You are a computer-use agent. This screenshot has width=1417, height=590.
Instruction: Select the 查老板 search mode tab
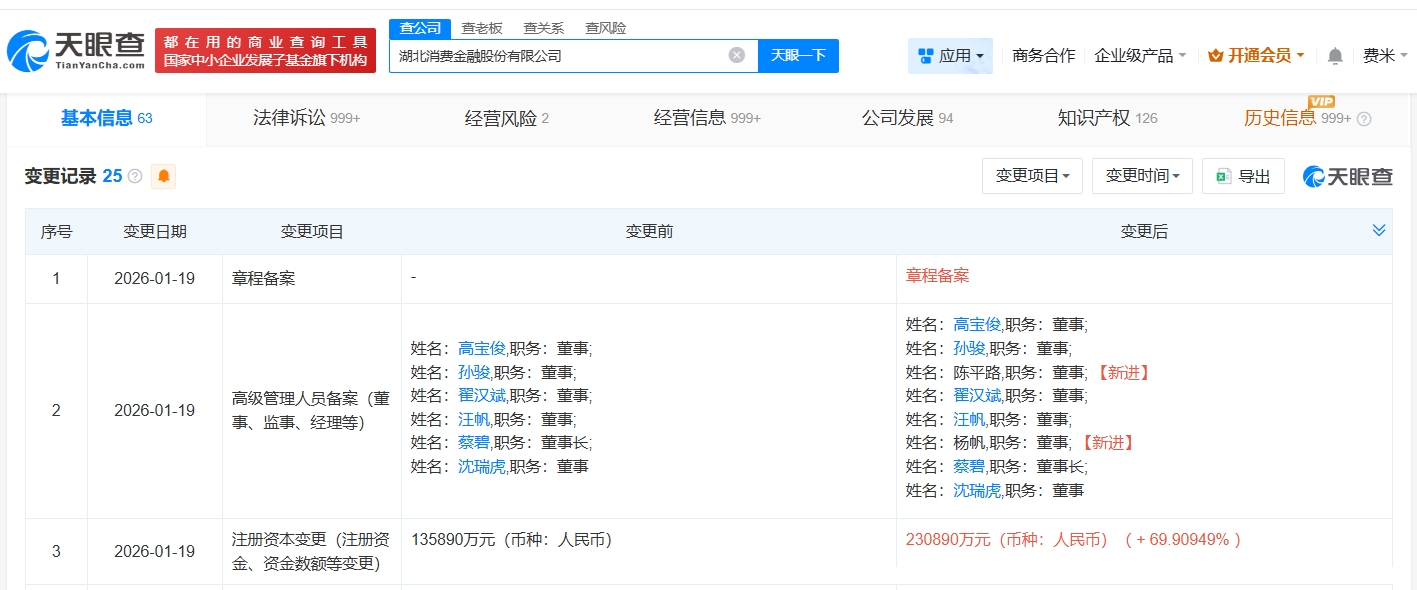pyautogui.click(x=482, y=28)
